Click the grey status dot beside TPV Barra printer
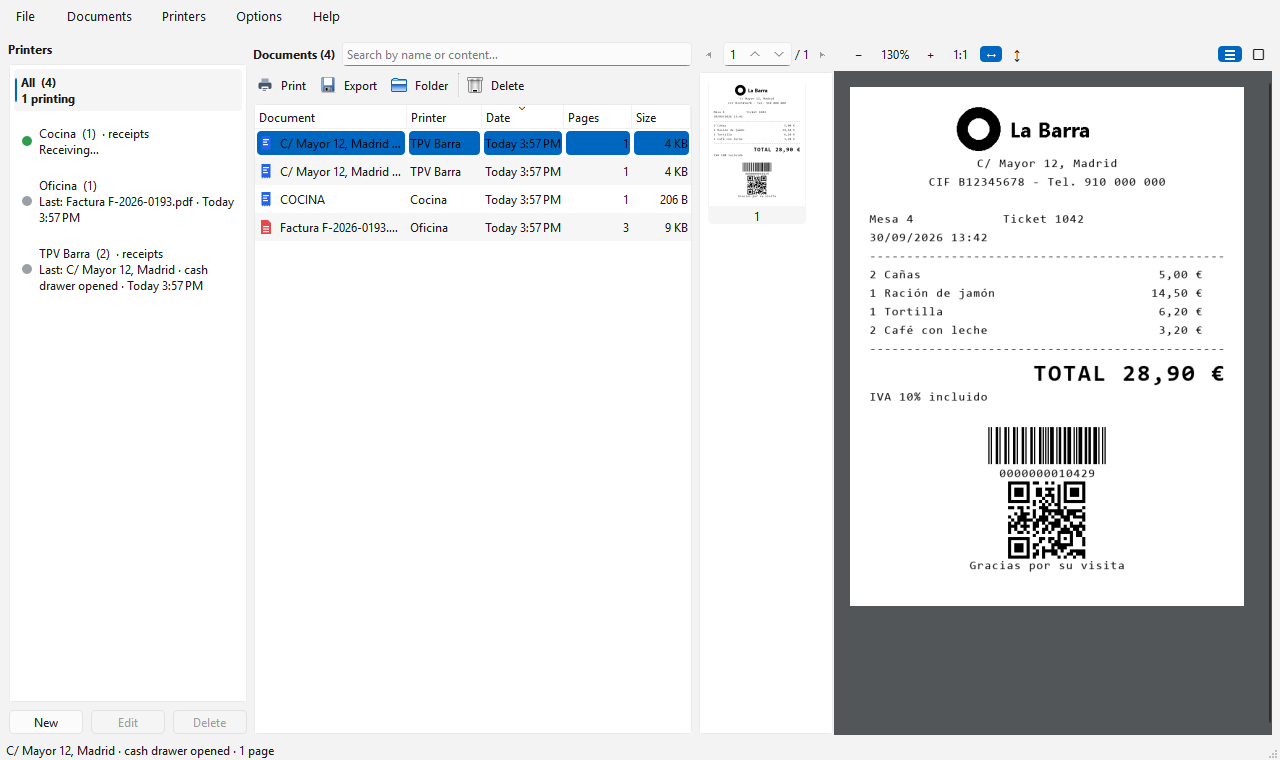 27,270
